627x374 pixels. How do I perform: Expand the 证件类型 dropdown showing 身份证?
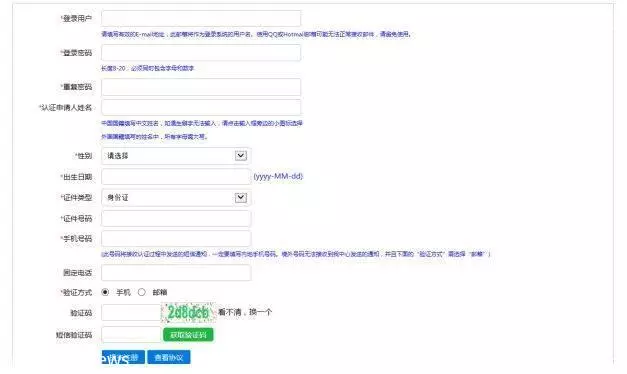pyautogui.click(x=176, y=198)
